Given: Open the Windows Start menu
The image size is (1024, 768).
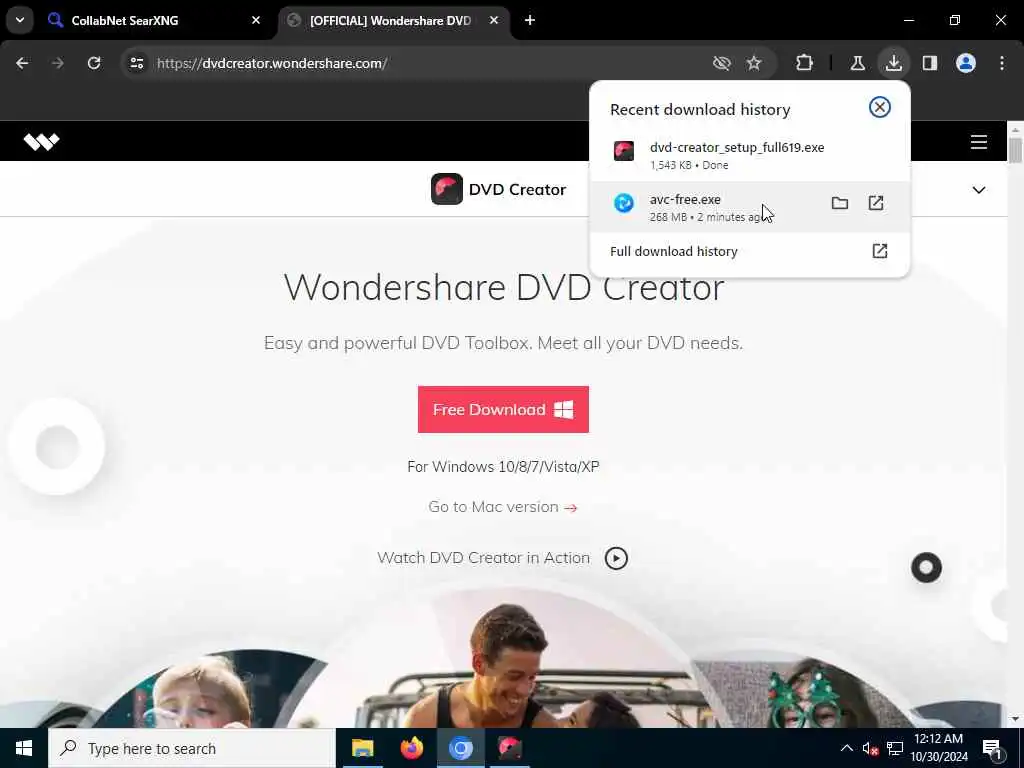Looking at the screenshot, I should [24, 748].
